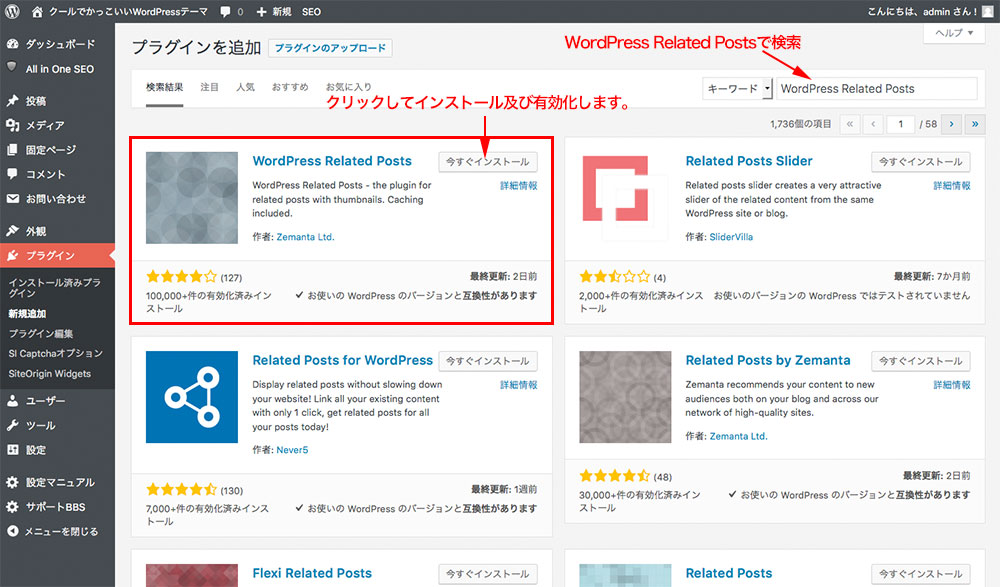Click the WordPress logo in admin bar

coord(12,11)
